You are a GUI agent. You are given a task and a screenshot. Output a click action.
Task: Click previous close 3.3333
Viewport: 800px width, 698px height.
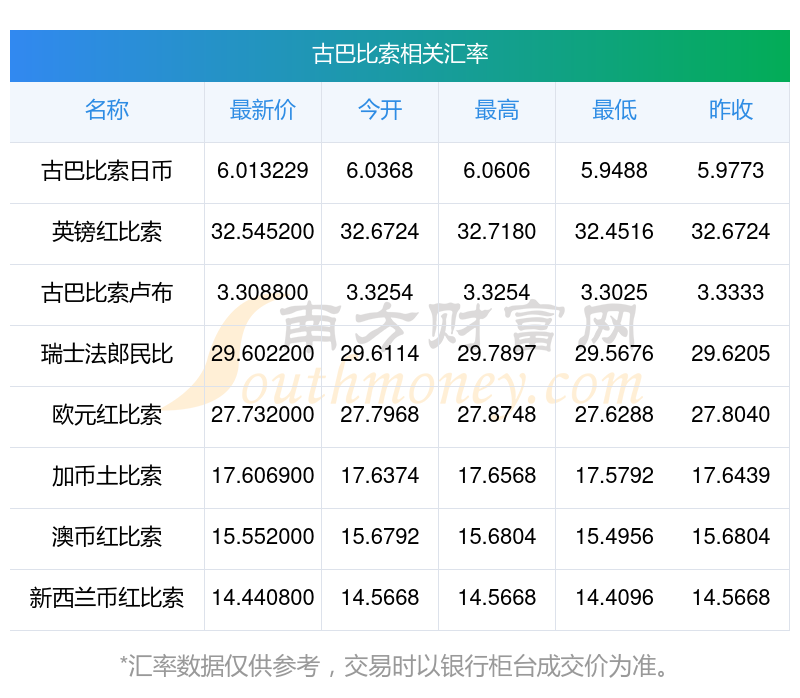coord(731,292)
